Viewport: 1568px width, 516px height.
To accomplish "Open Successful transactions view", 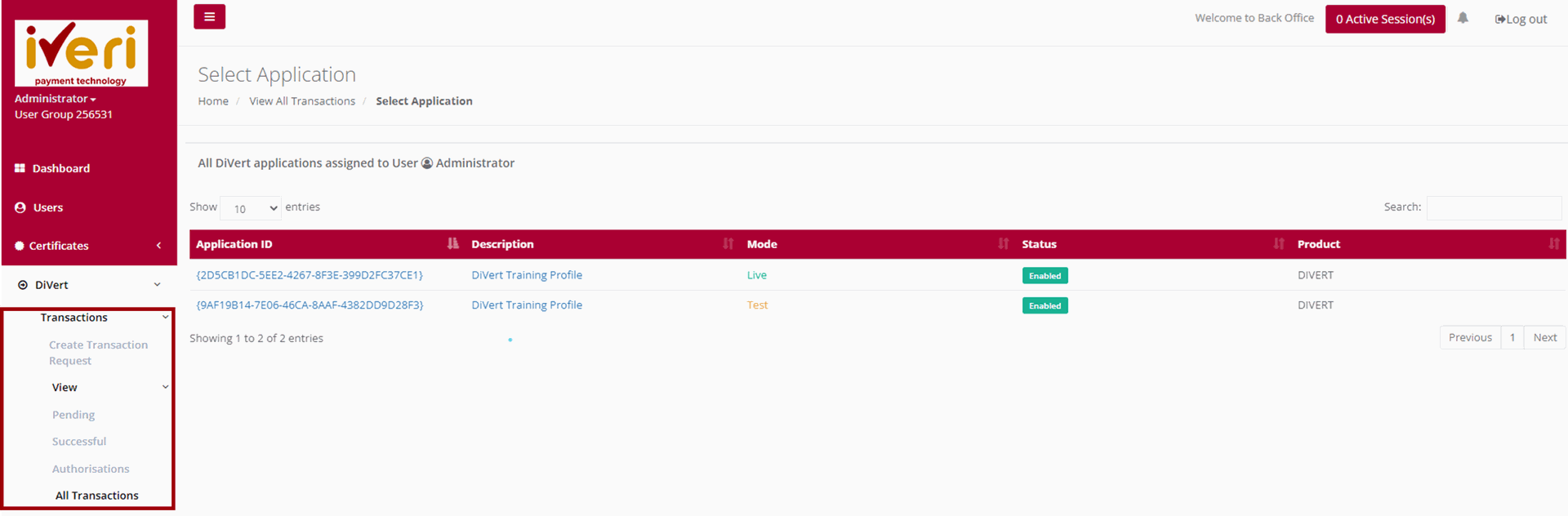I will (79, 442).
